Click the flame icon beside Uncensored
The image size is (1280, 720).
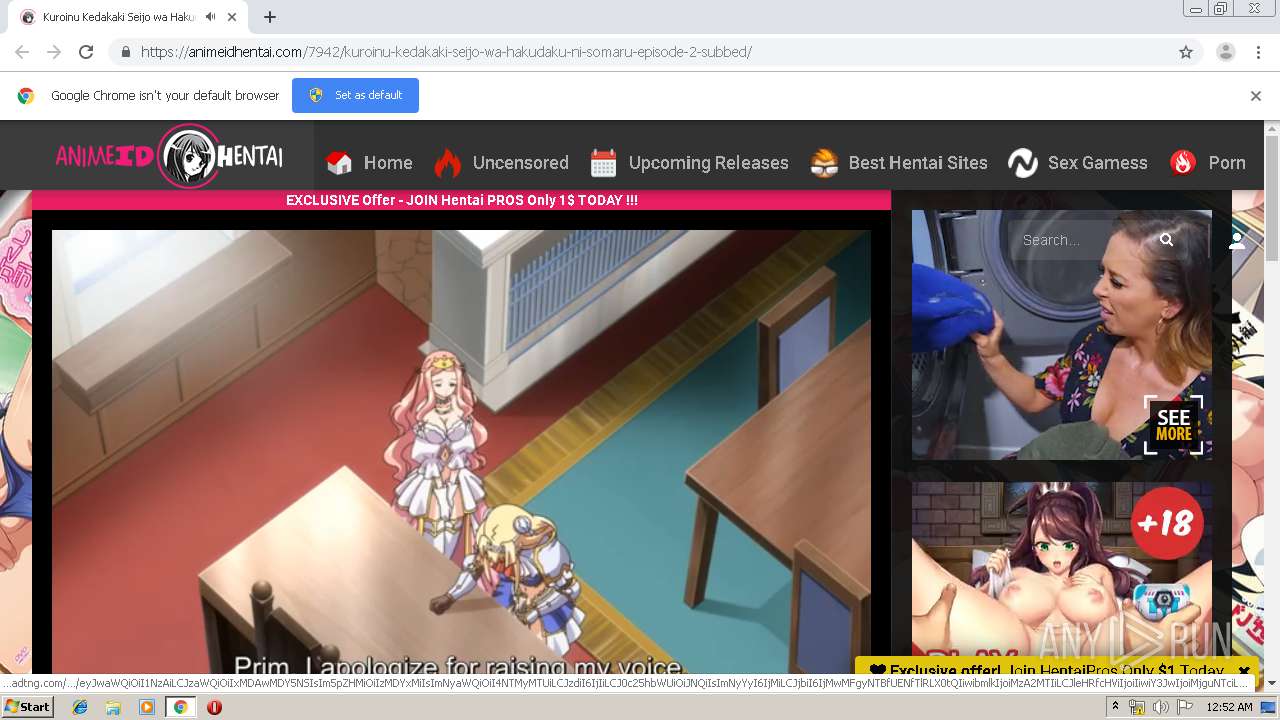tap(447, 163)
